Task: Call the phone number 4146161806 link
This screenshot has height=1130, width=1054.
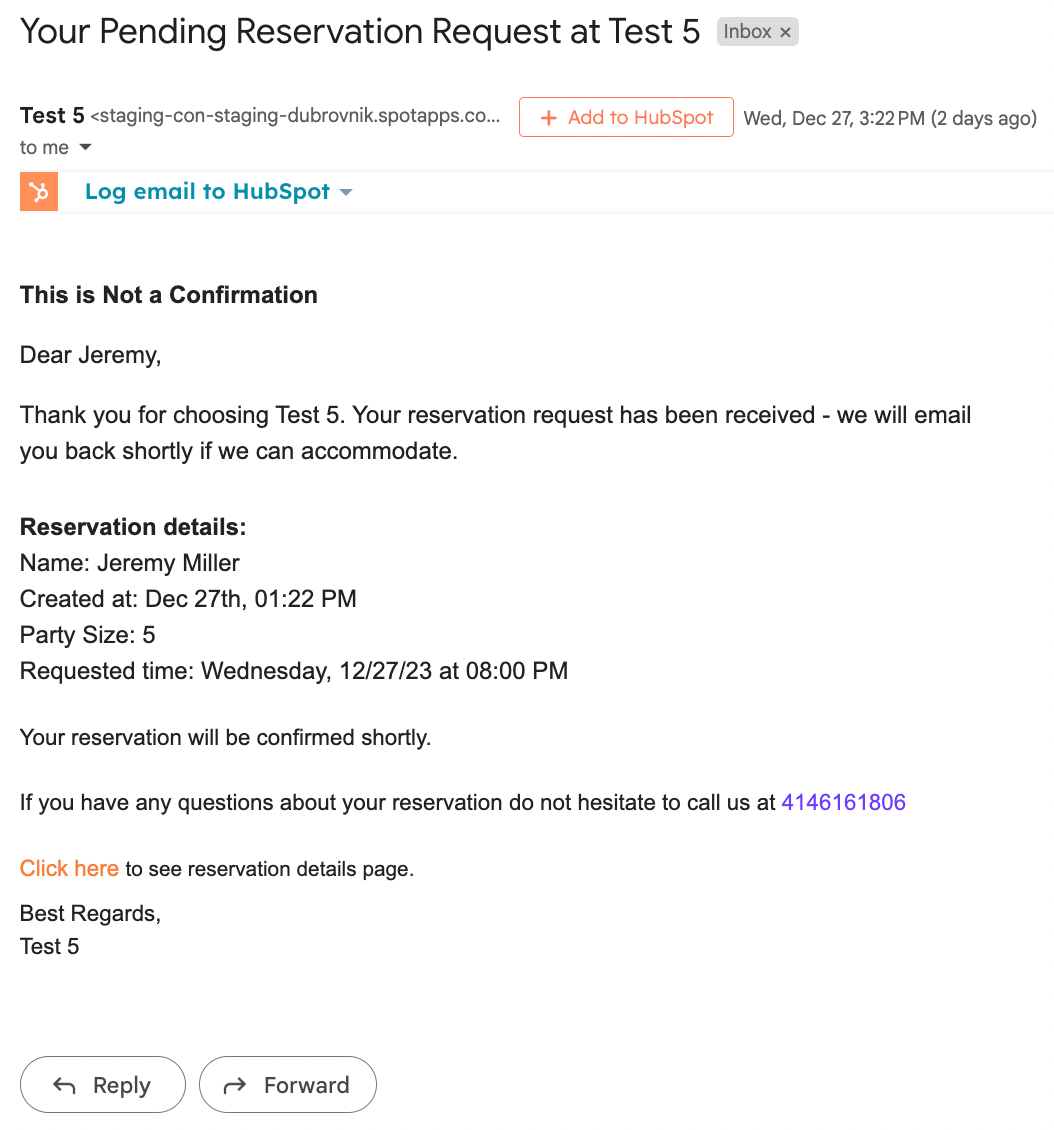Action: coord(843,801)
